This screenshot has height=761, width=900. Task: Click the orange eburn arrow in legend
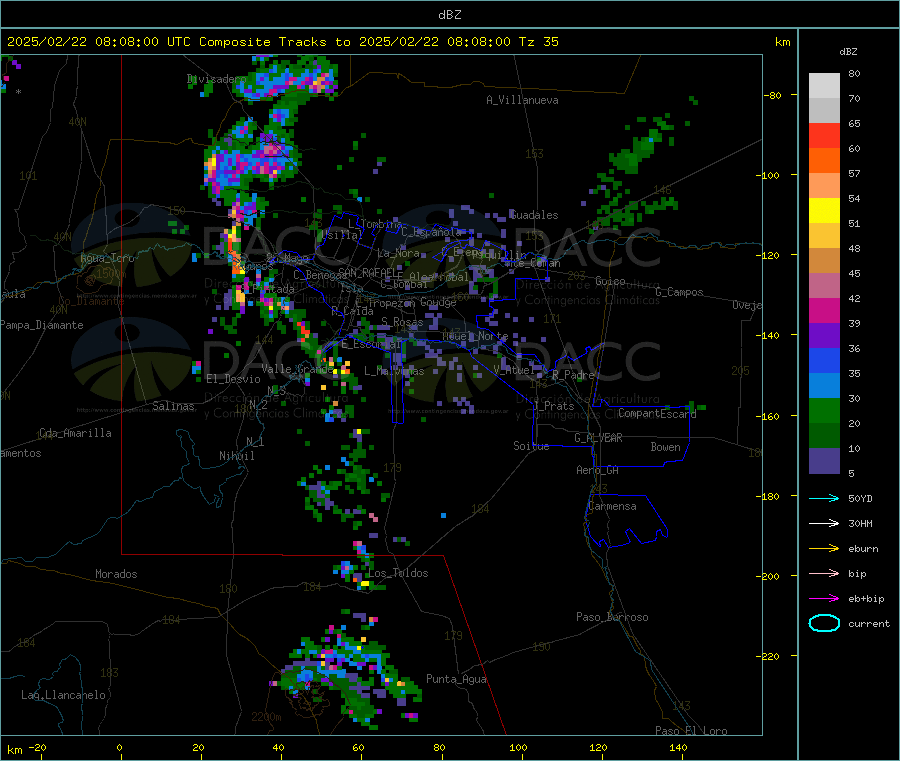point(824,549)
